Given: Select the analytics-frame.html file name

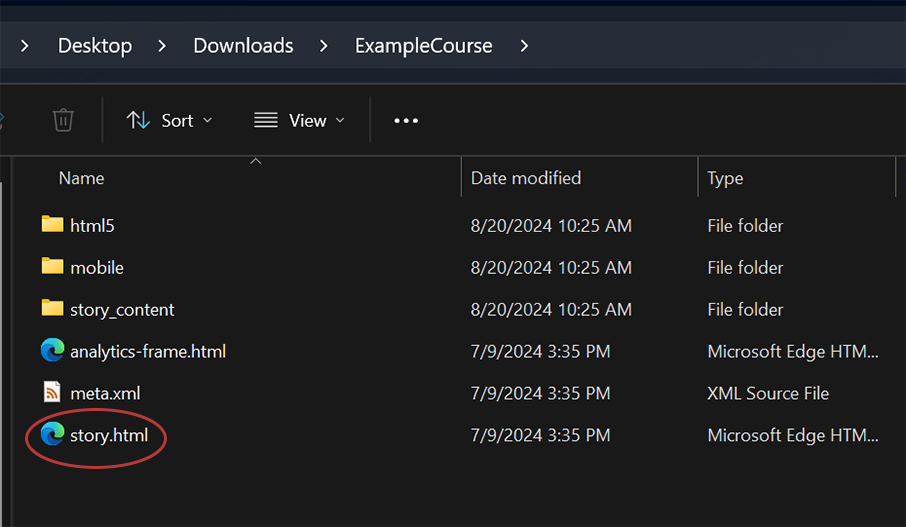Looking at the screenshot, I should 148,351.
